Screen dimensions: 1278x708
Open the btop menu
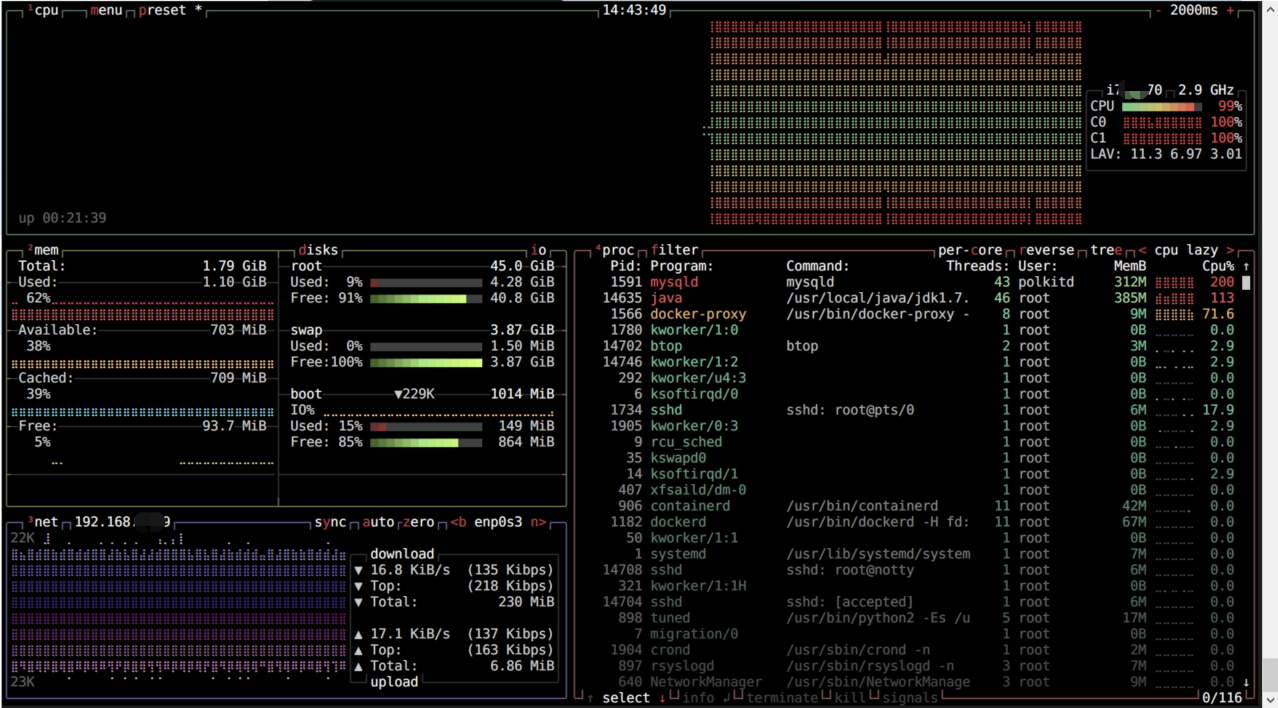106,10
